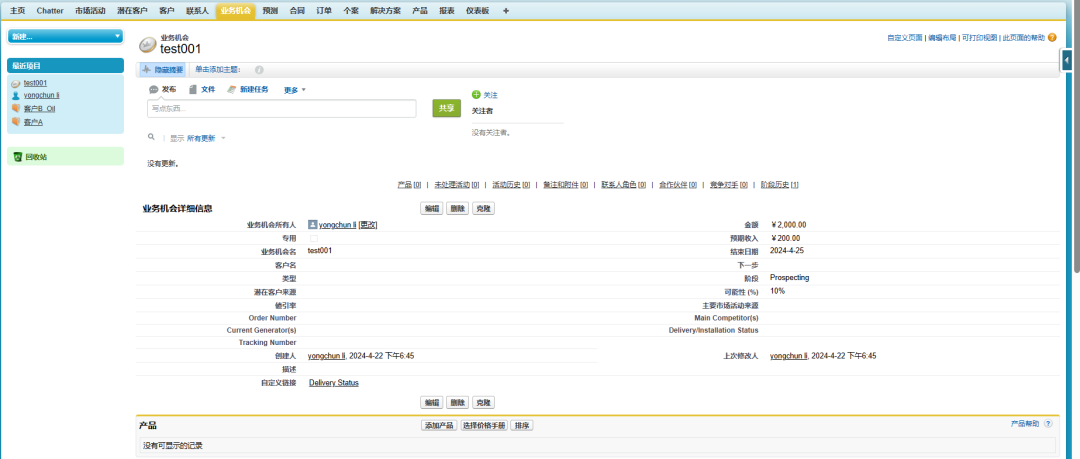Viewport: 1080px width, 459px height.
Task: Click the 结束日期 value 2024-4-25
Action: [787, 251]
